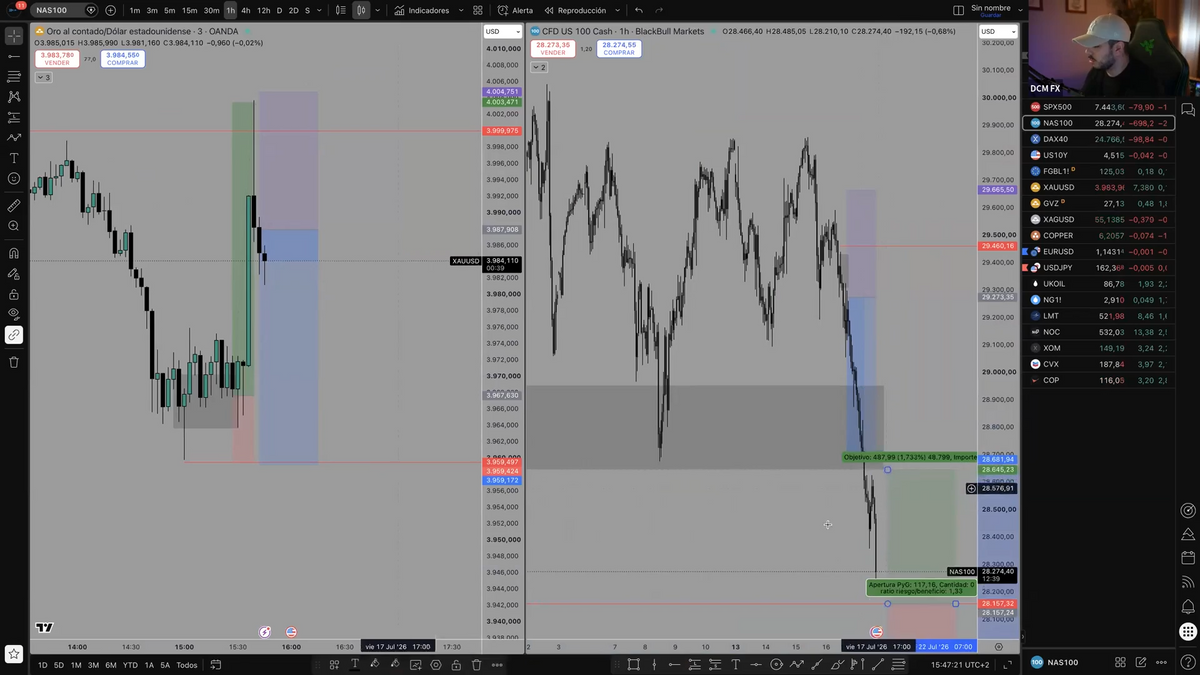This screenshot has height=675, width=1200.
Task: Open candlestick chart type button
Action: pyautogui.click(x=361, y=10)
